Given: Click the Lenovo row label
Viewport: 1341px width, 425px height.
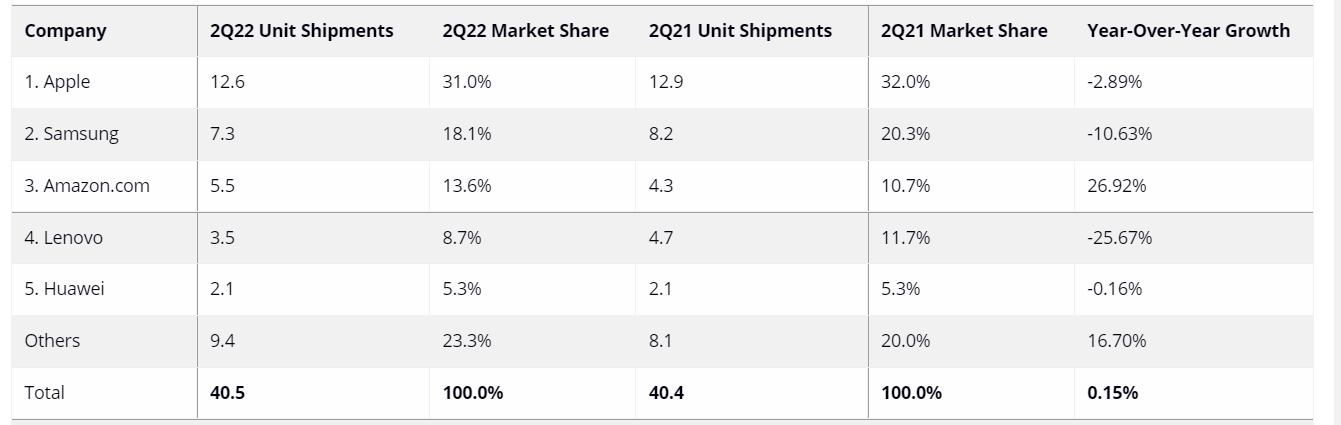Looking at the screenshot, I should click(x=64, y=238).
